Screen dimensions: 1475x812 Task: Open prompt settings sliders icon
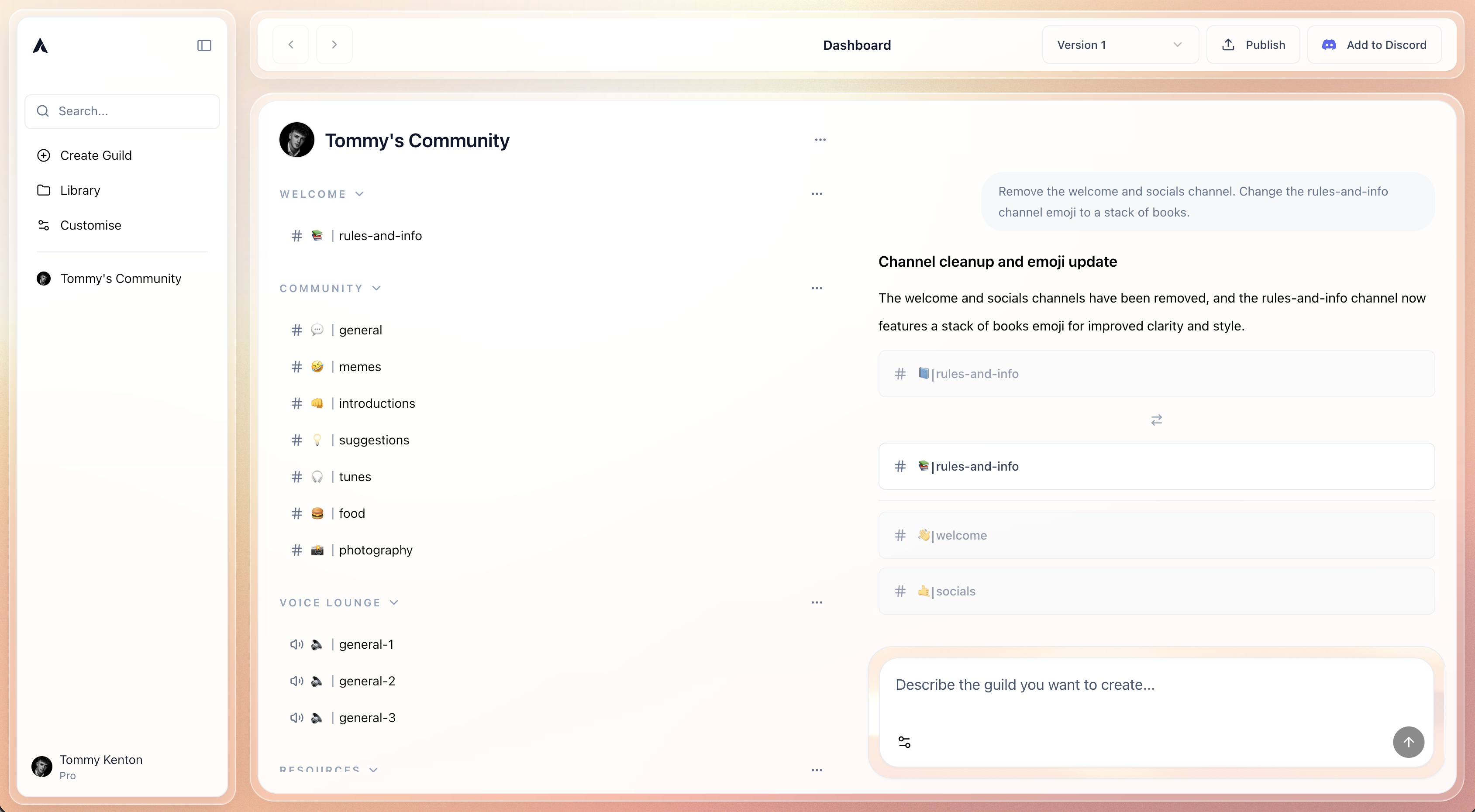pos(904,742)
